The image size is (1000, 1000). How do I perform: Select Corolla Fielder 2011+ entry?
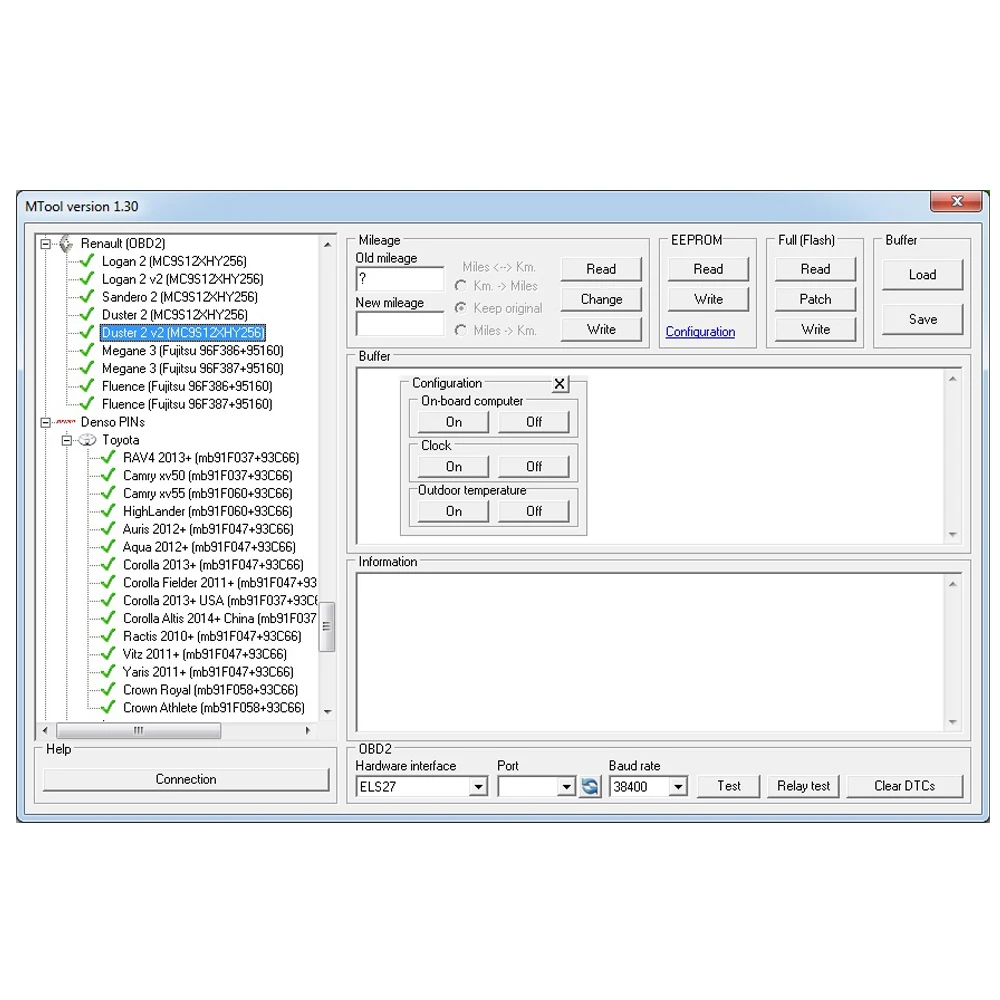(x=220, y=583)
